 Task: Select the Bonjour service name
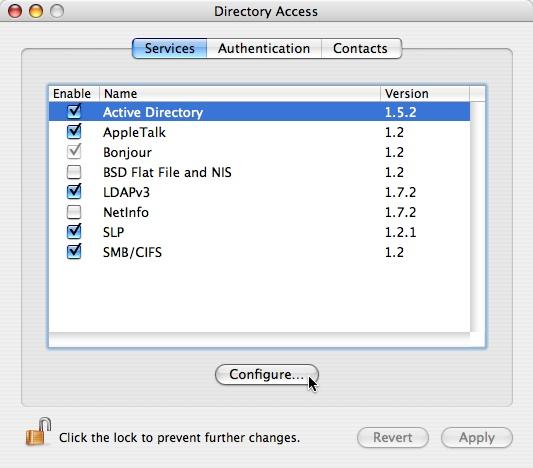[x=127, y=152]
